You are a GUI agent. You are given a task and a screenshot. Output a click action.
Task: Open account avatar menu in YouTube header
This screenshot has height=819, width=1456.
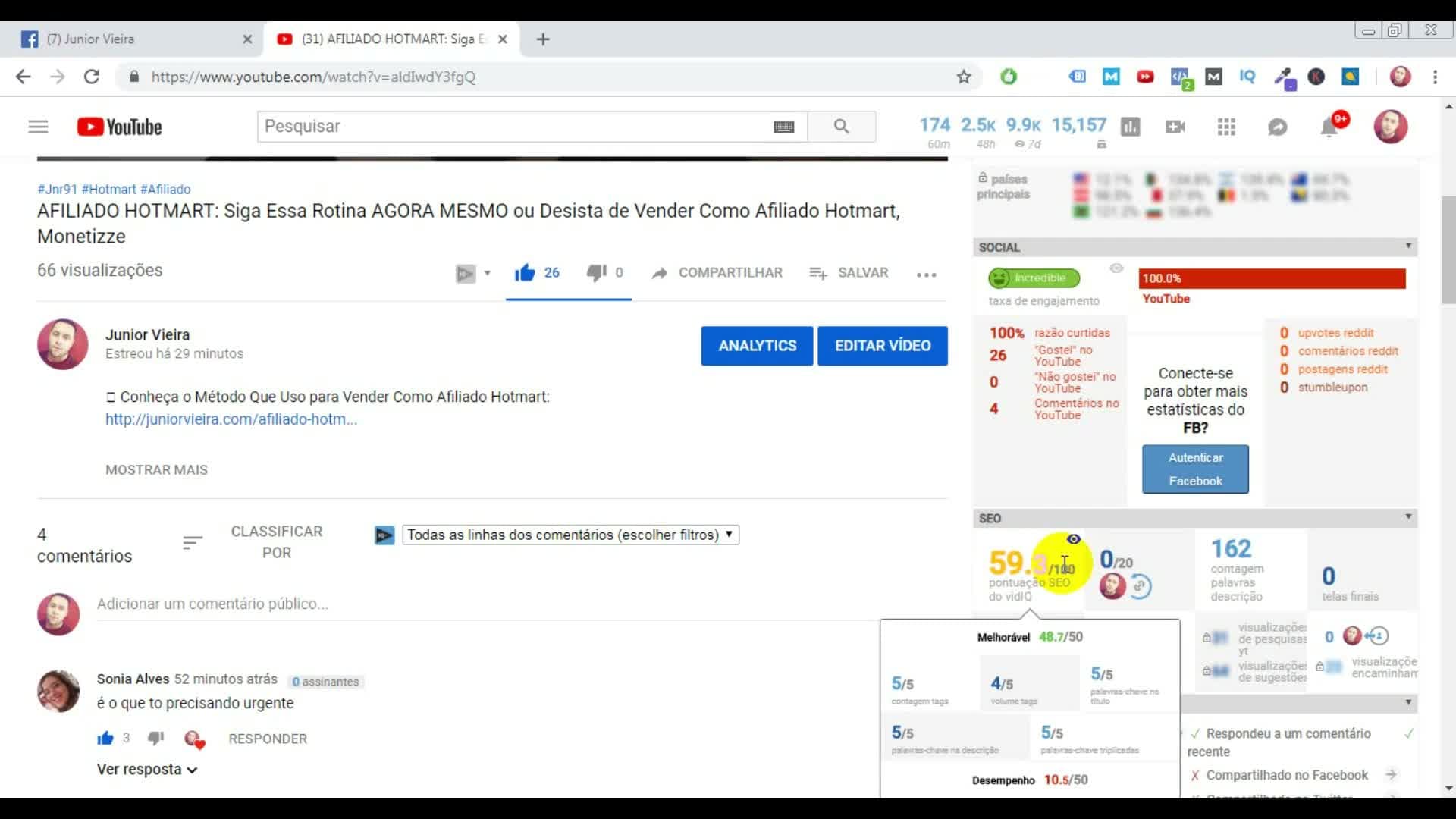pyautogui.click(x=1391, y=127)
